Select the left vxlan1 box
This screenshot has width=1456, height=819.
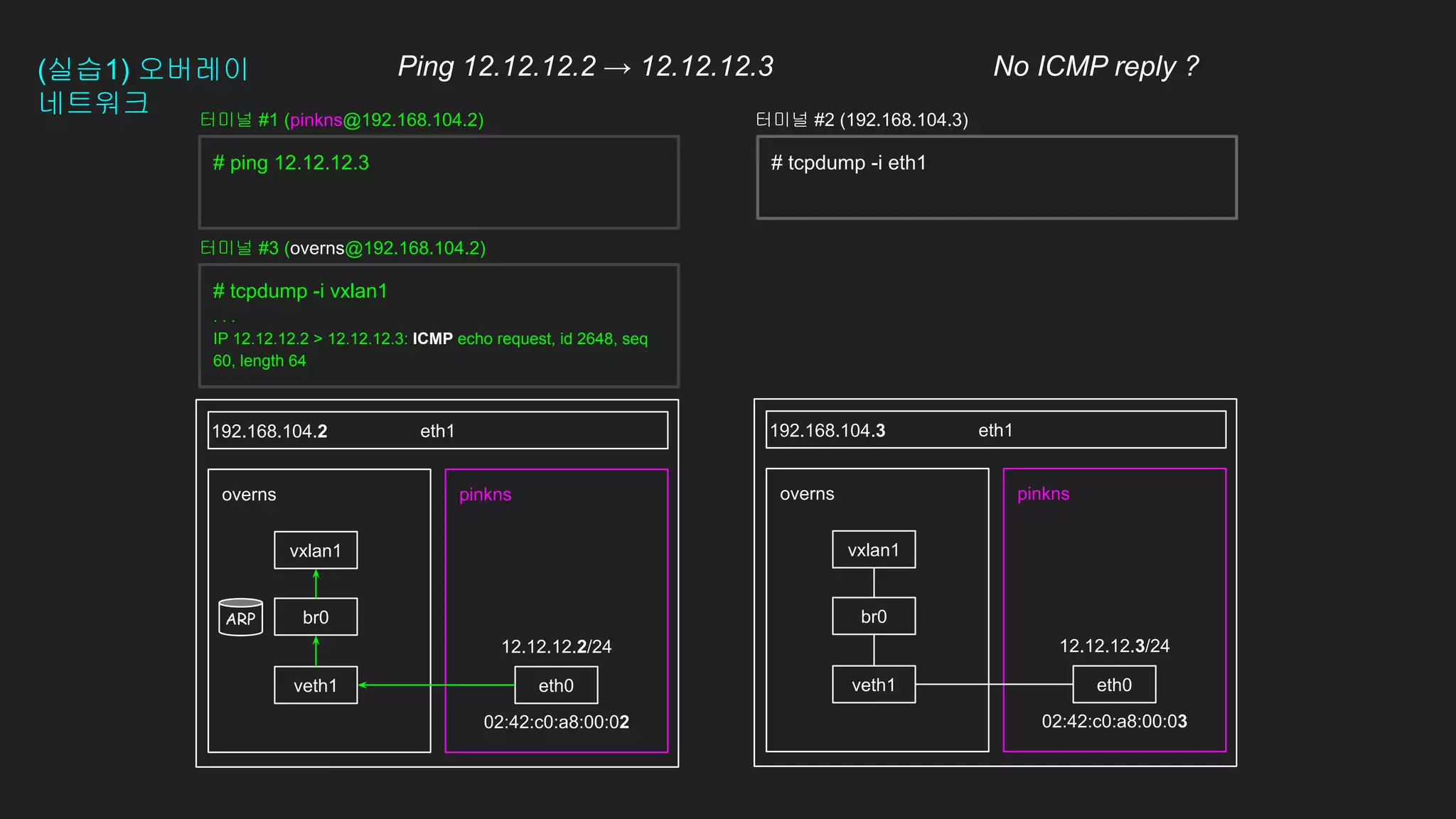tap(316, 550)
